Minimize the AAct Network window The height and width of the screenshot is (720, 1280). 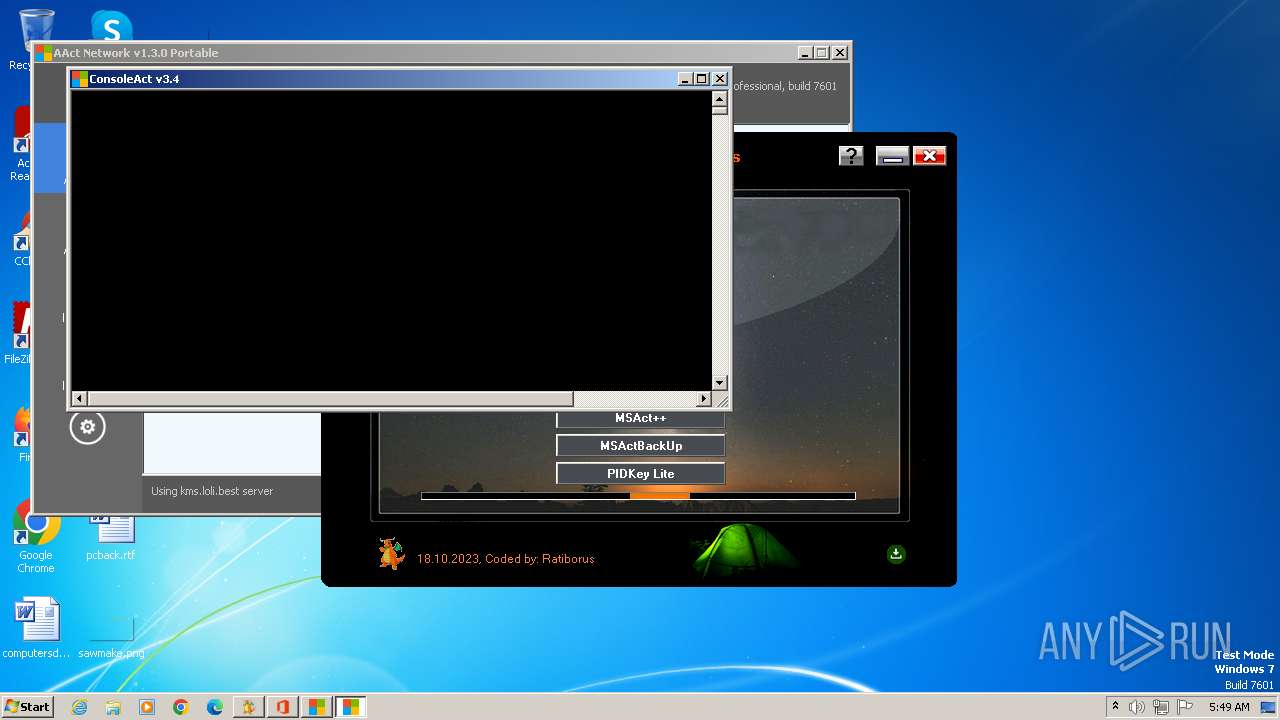tap(805, 53)
